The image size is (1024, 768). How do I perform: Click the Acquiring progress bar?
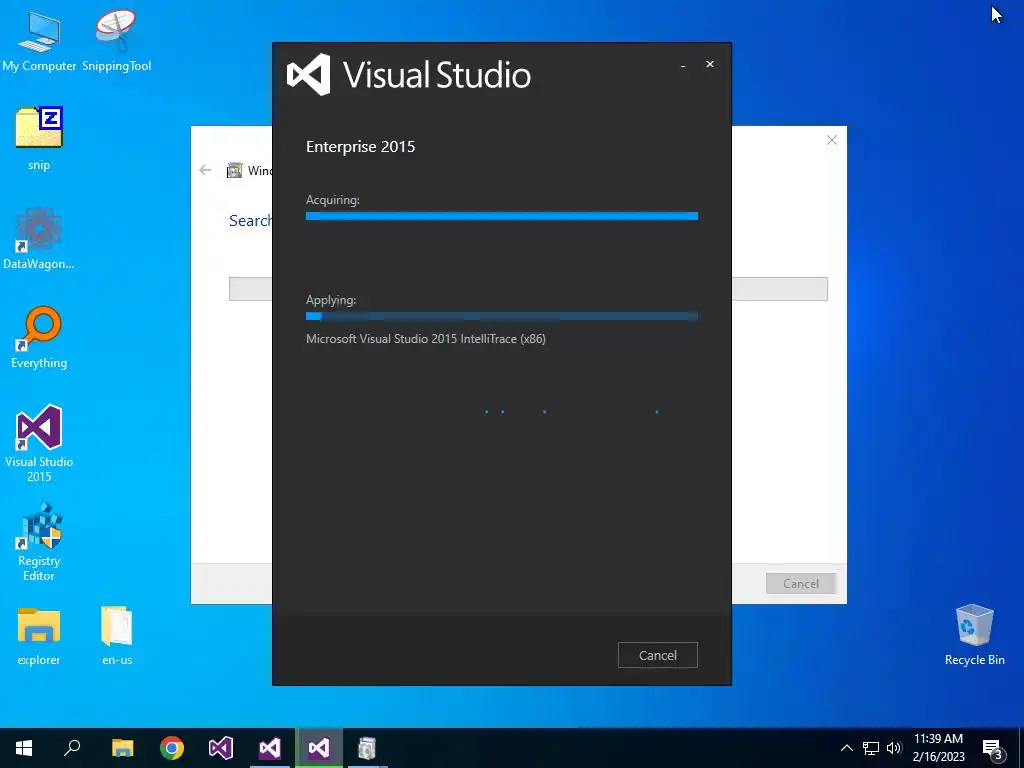(x=502, y=216)
